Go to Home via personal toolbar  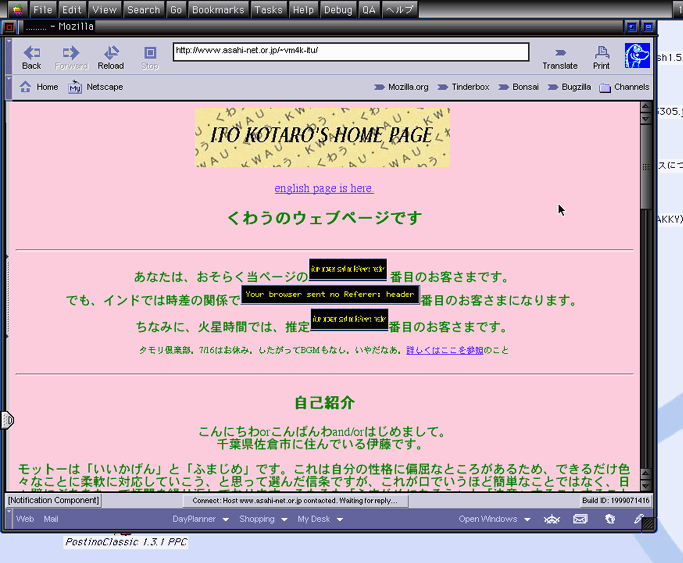[38, 88]
